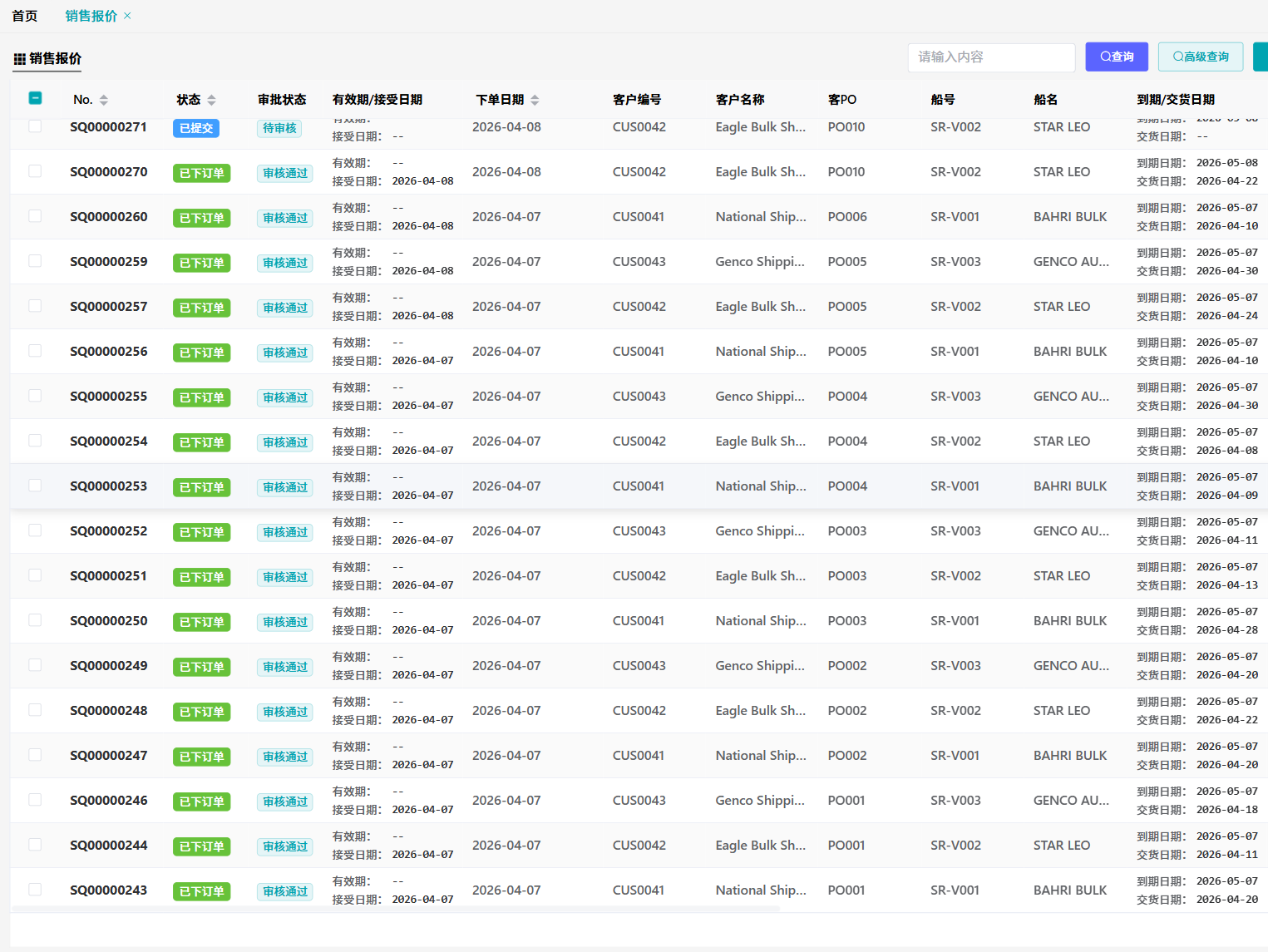This screenshot has width=1268, height=952.
Task: Select the checkbox for SQ00000253
Action: coord(35,486)
